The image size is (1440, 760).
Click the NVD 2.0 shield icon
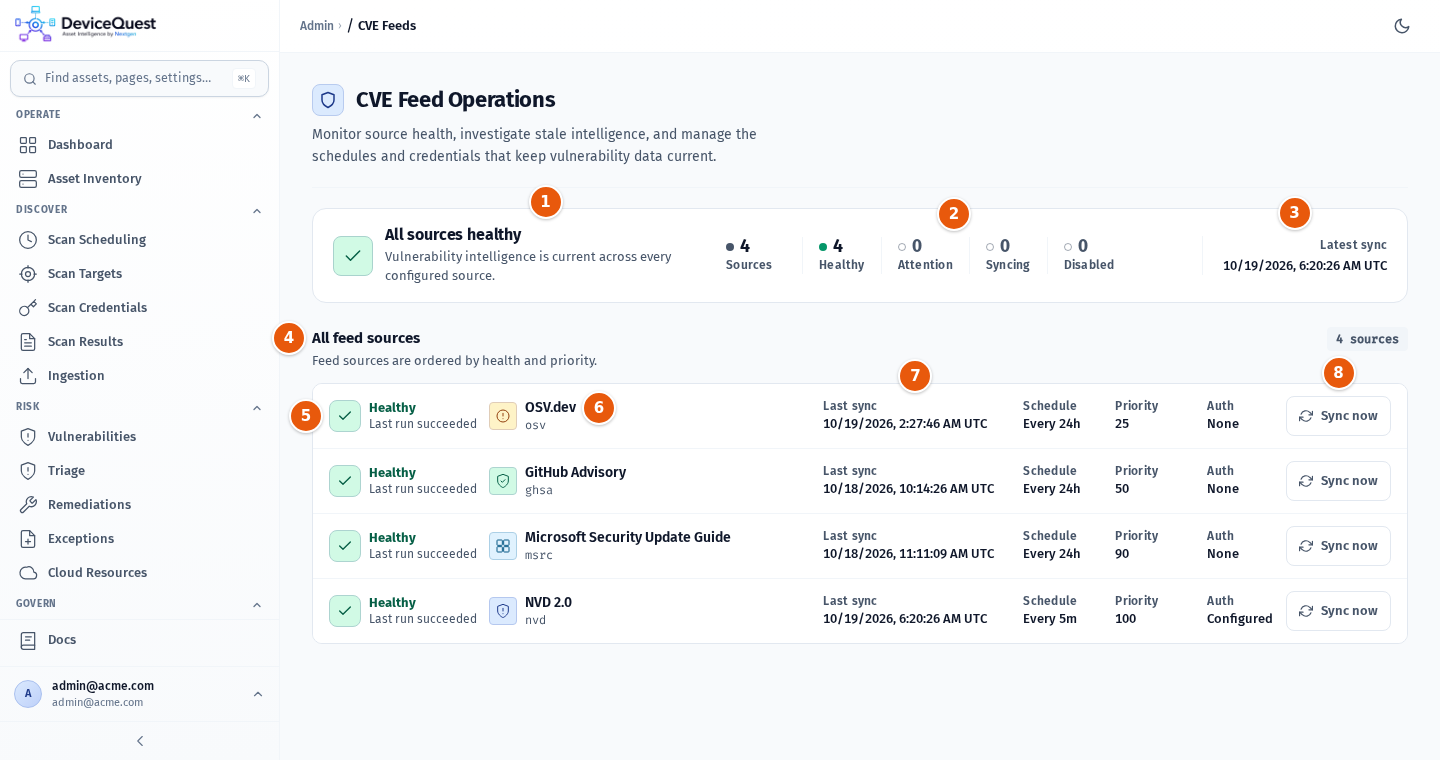pyautogui.click(x=503, y=611)
